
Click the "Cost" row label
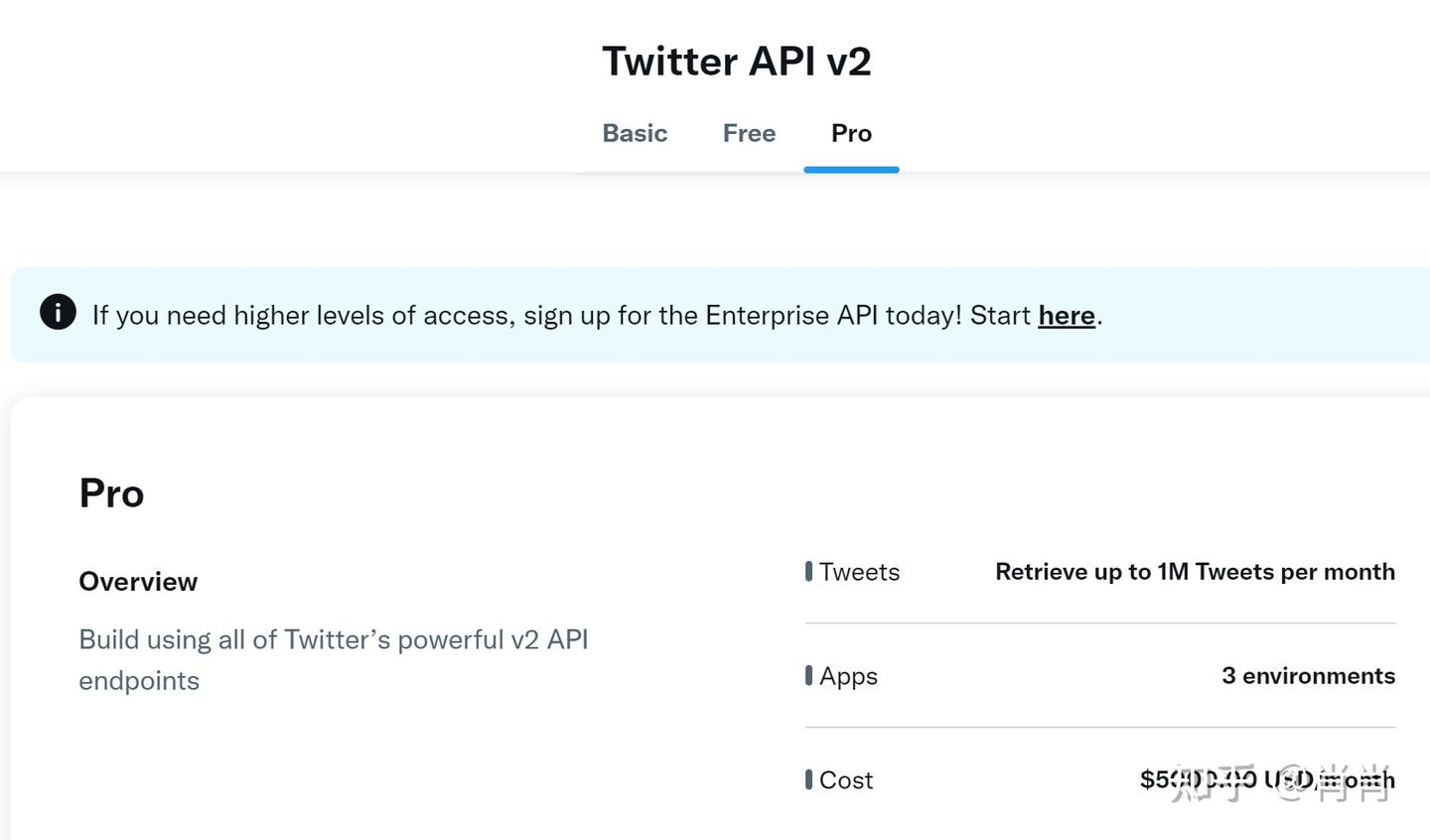[x=846, y=780]
